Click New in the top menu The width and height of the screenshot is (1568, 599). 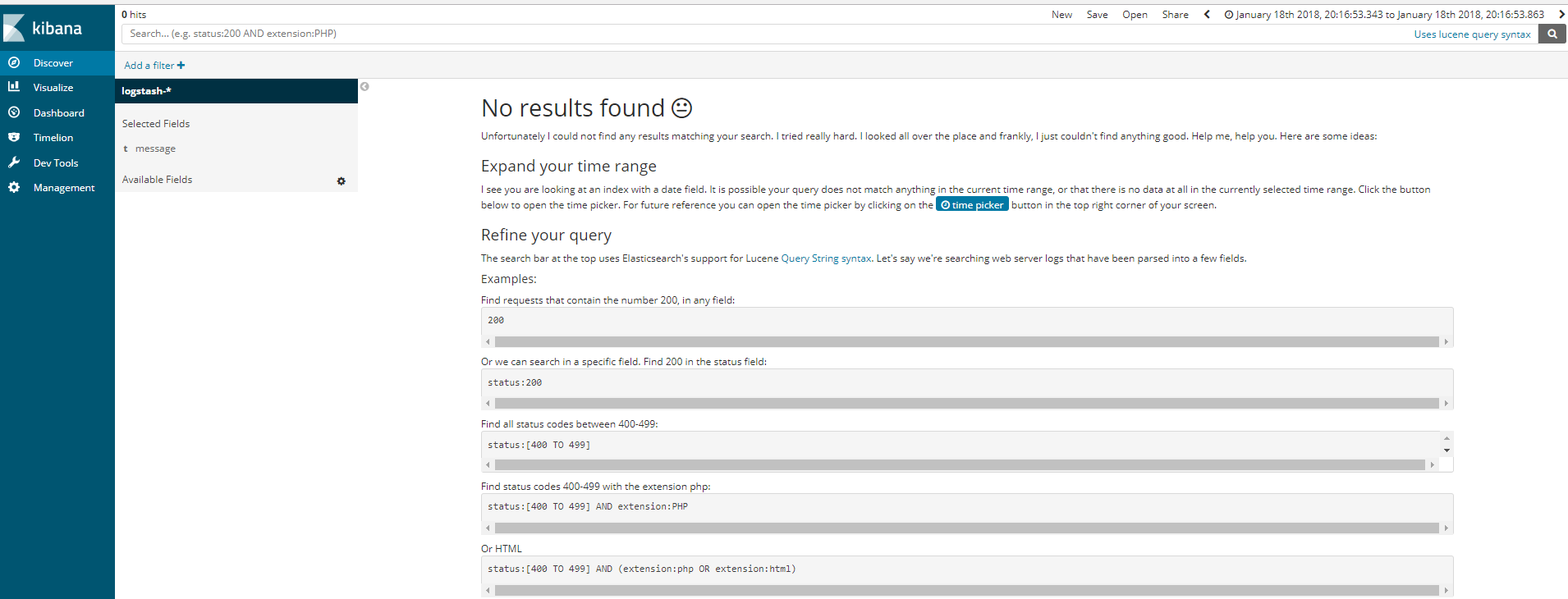[x=1061, y=14]
